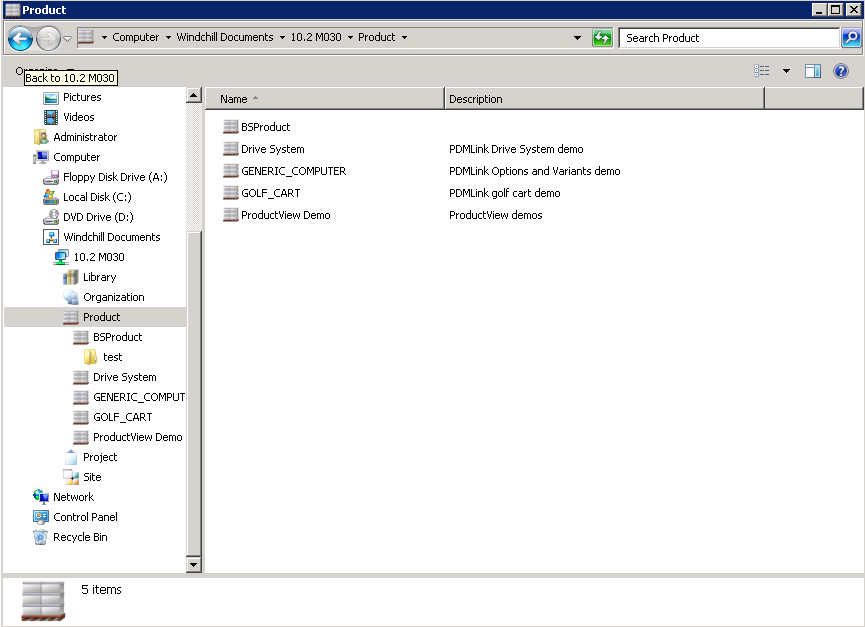Open the address bar history dropdown

577,37
